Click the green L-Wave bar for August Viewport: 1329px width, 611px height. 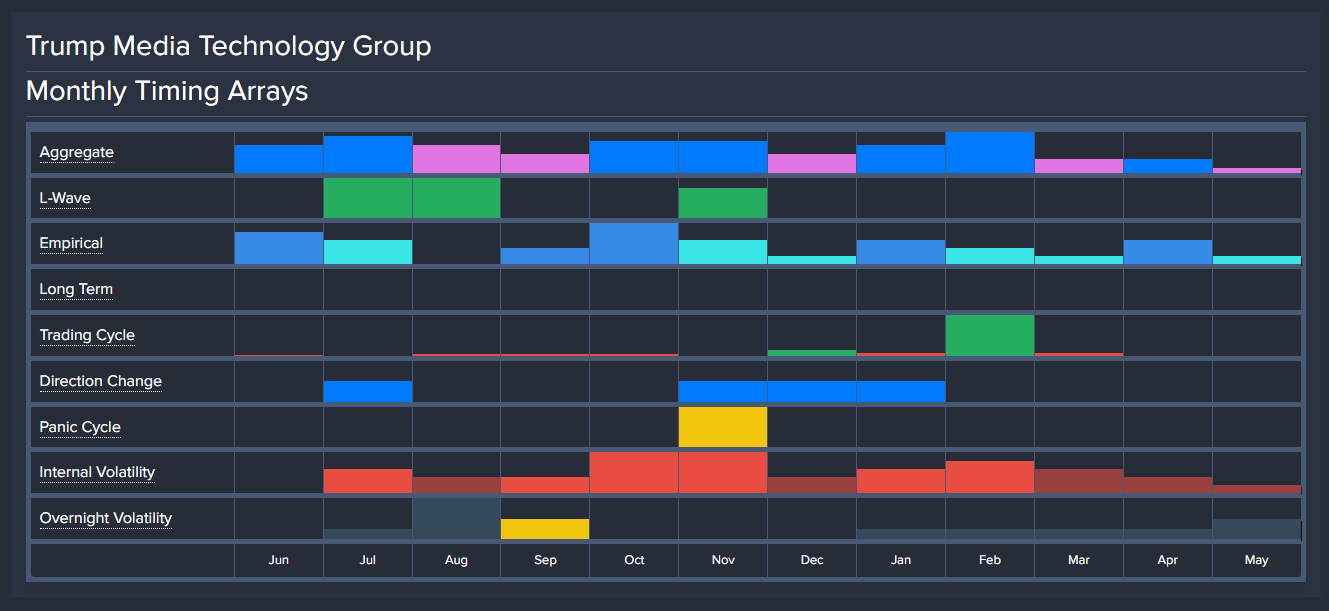[x=456, y=198]
